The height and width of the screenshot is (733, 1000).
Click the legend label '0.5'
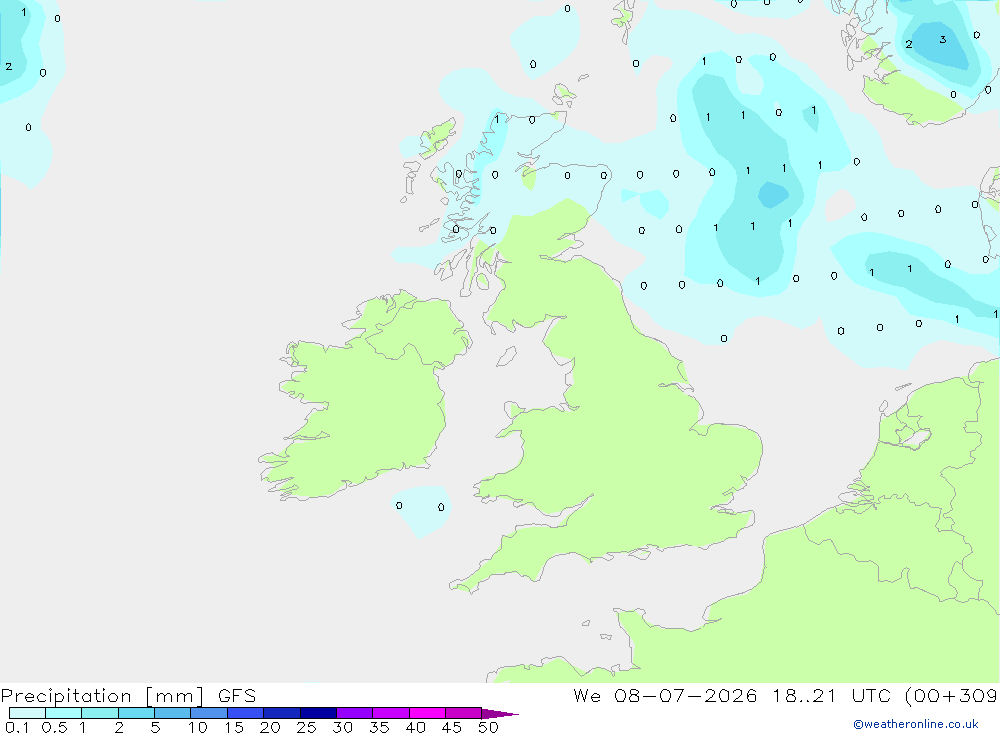54,727
